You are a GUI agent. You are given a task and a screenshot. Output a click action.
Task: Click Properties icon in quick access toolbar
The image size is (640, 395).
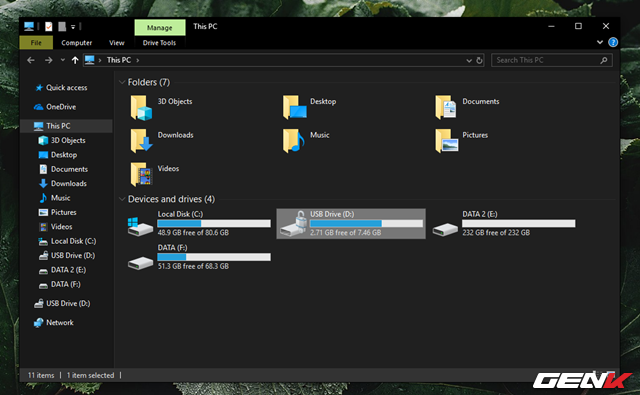click(49, 27)
